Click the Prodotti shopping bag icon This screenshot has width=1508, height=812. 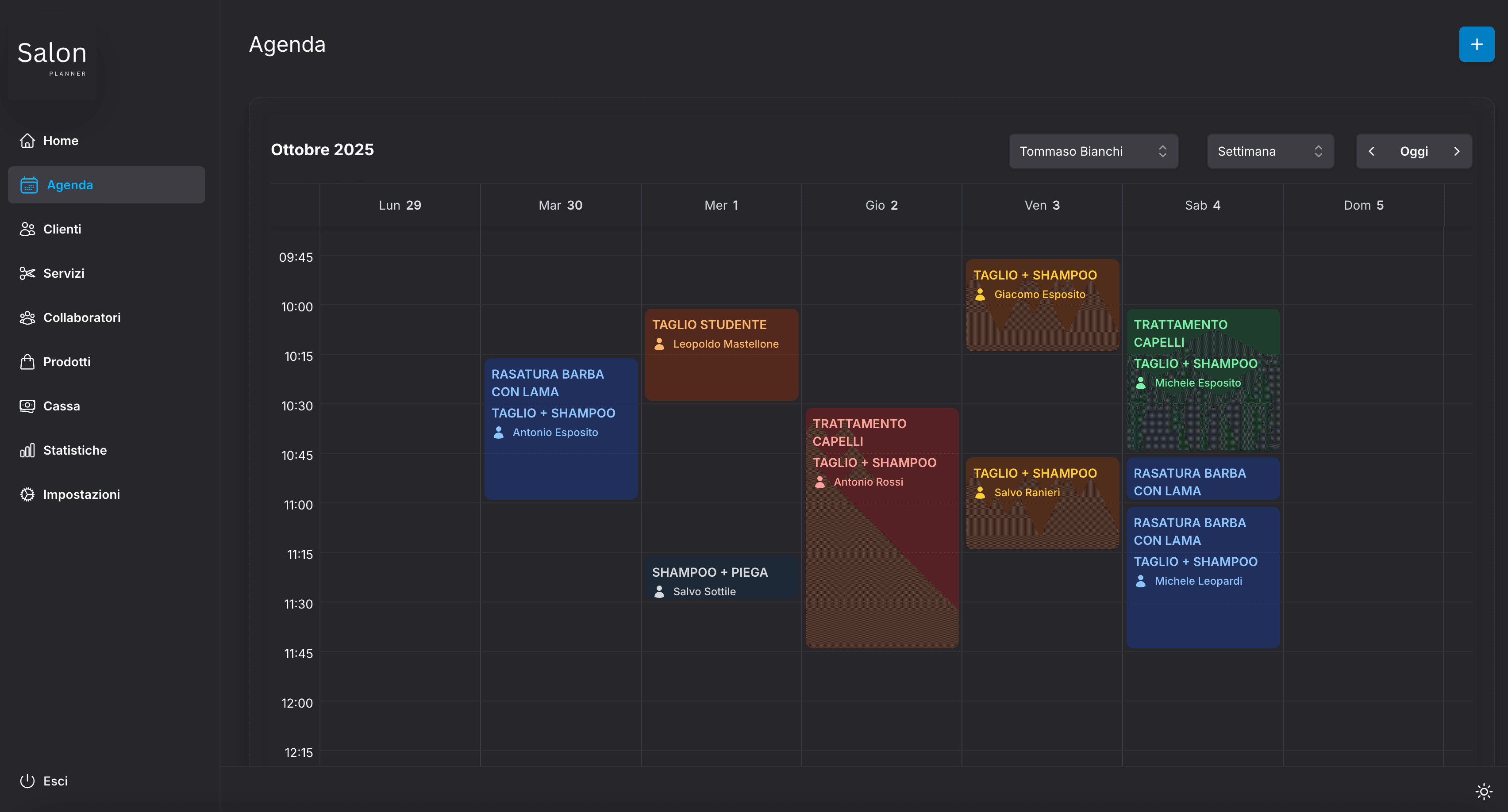(27, 361)
